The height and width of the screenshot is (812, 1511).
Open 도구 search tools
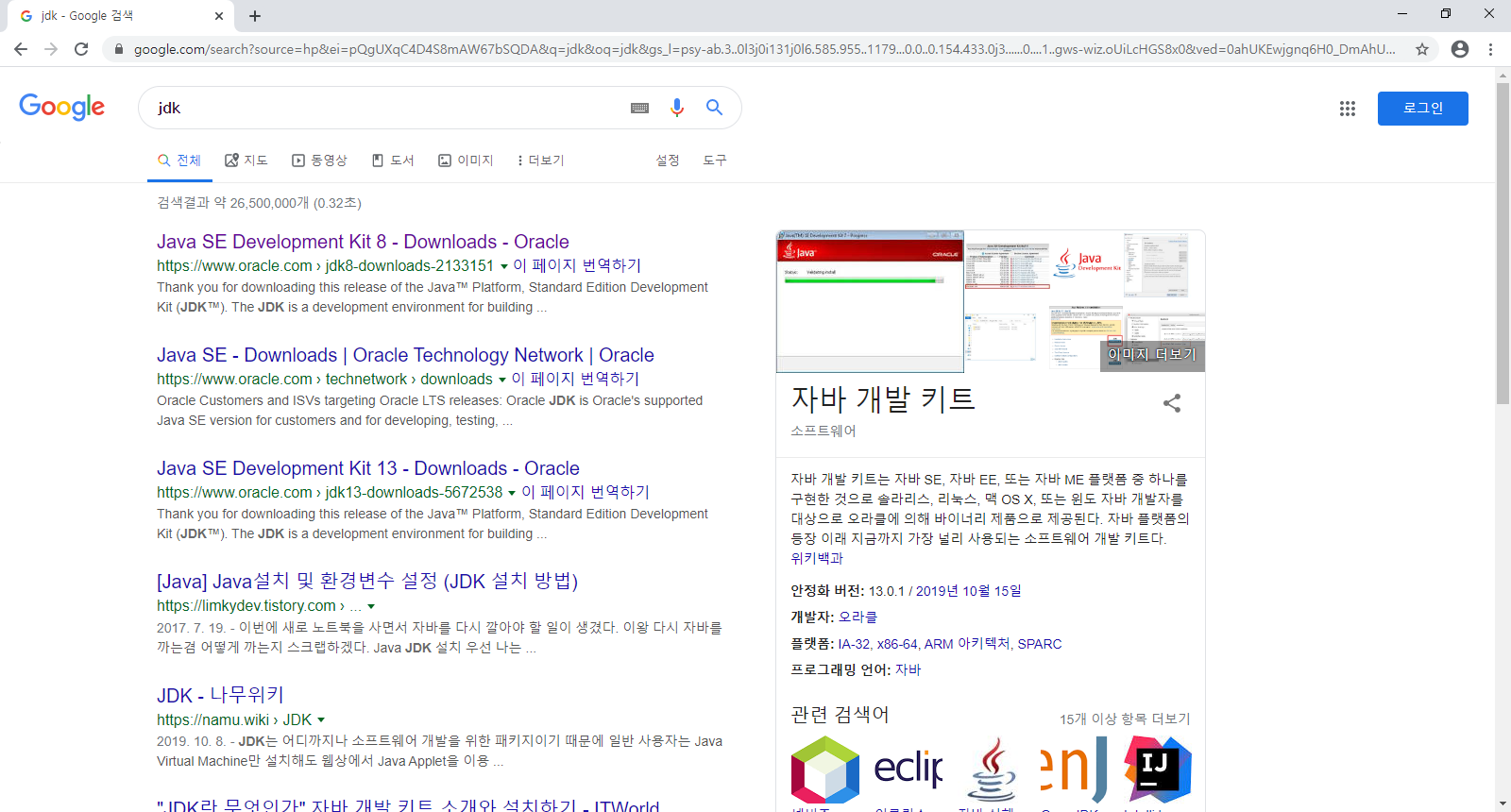[715, 161]
